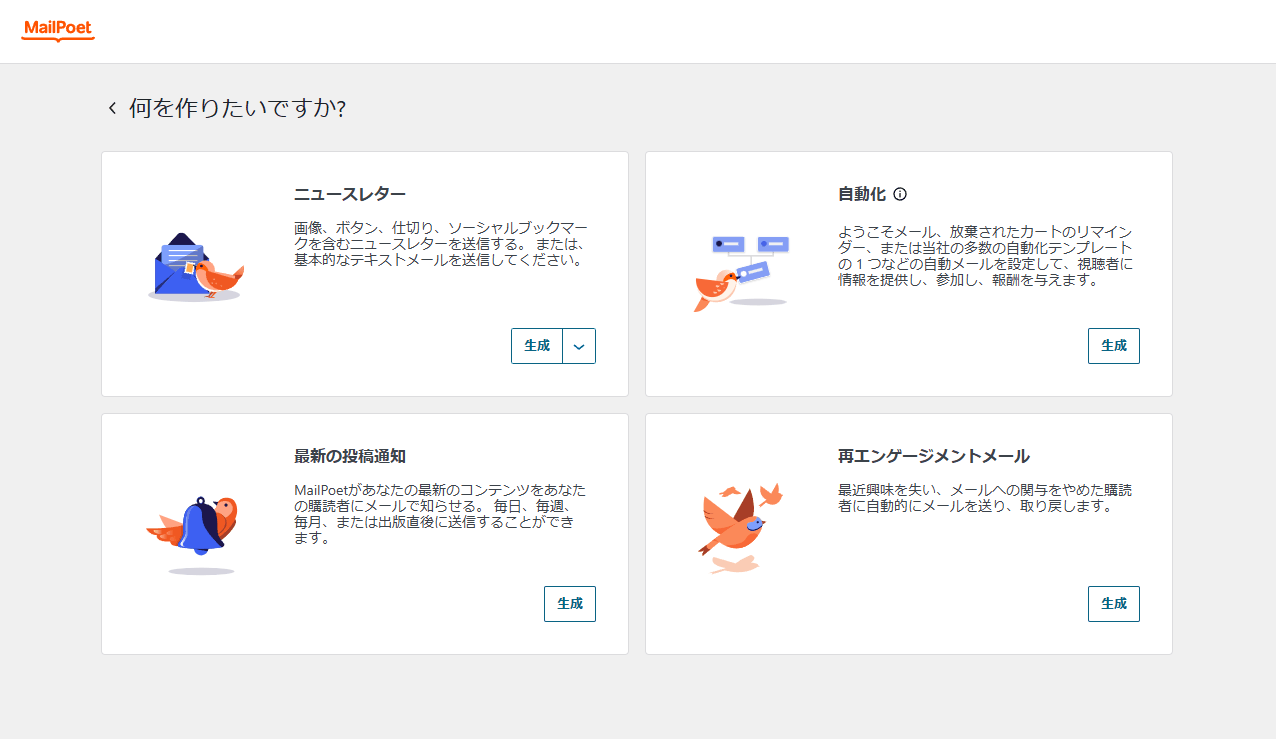Click the info icon next to 自動化
This screenshot has height=739, width=1276.
pyautogui.click(x=900, y=194)
